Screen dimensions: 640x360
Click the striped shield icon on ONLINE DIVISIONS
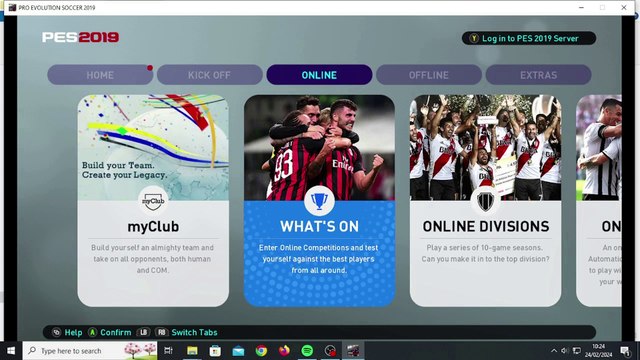coord(485,201)
